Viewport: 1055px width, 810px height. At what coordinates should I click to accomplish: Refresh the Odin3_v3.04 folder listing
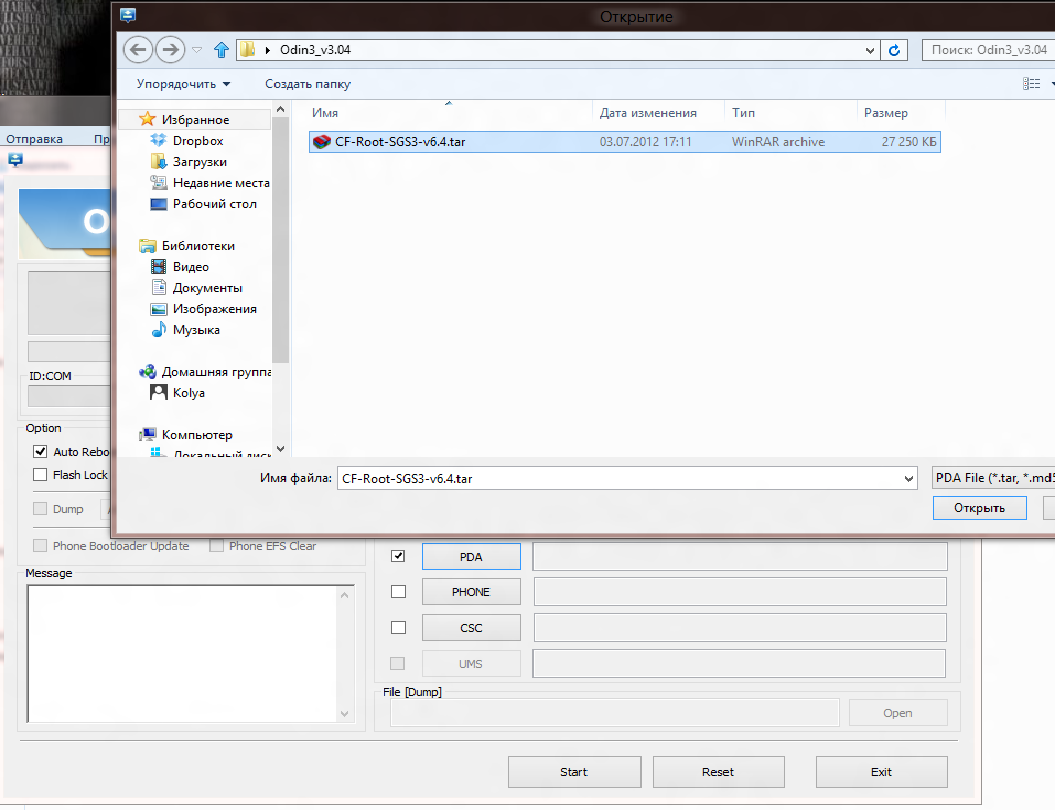[x=894, y=50]
